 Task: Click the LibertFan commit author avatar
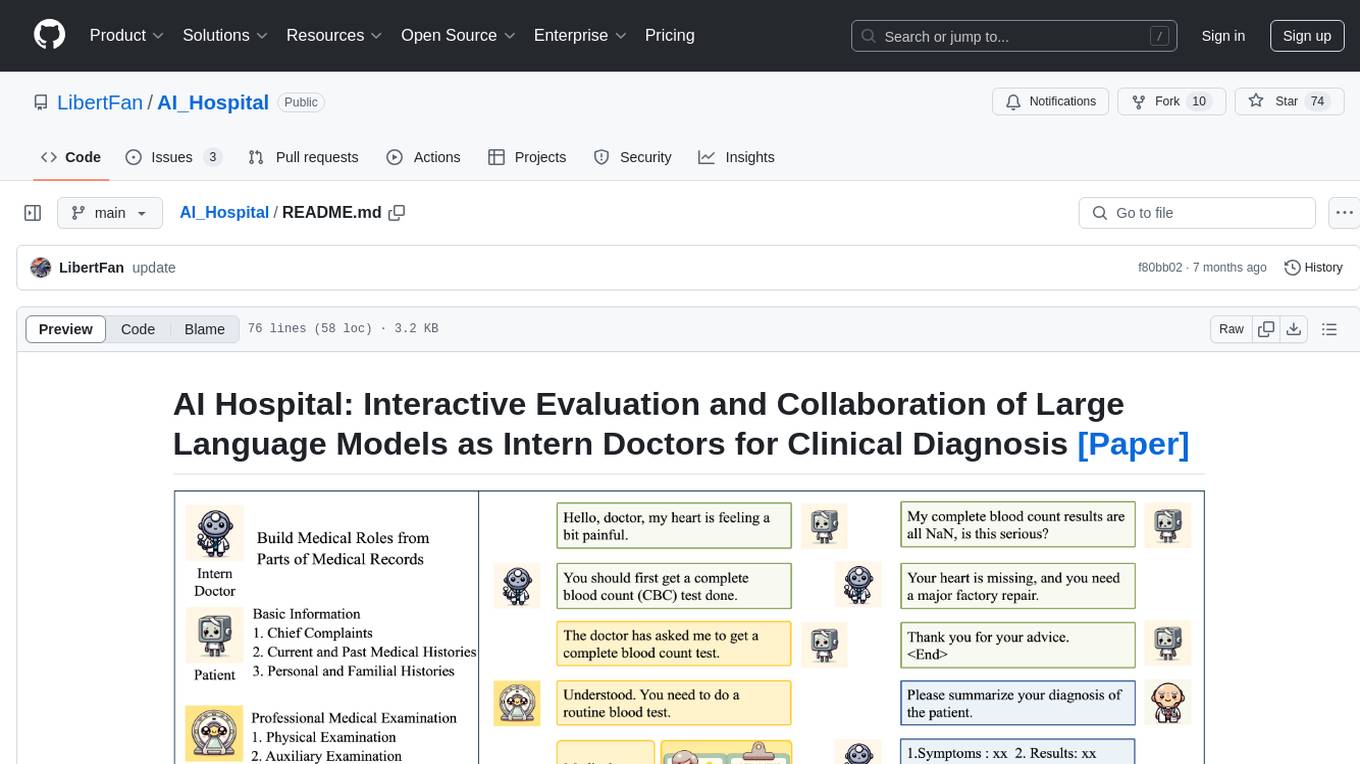coord(41,267)
